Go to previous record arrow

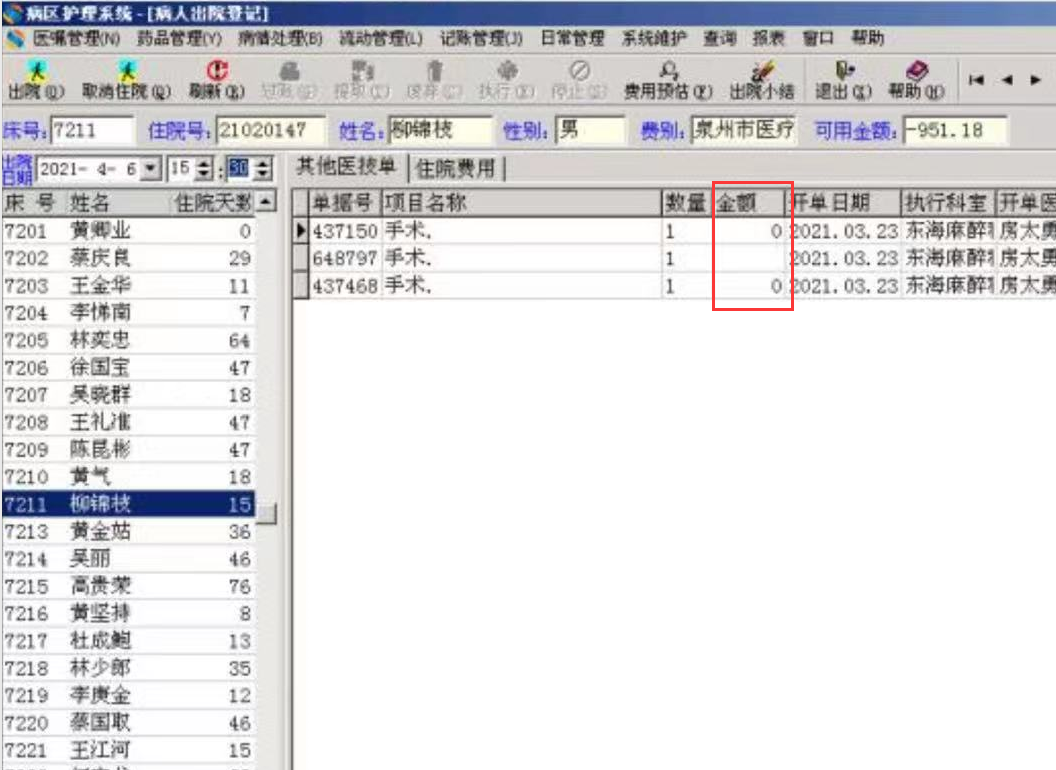point(1007,80)
